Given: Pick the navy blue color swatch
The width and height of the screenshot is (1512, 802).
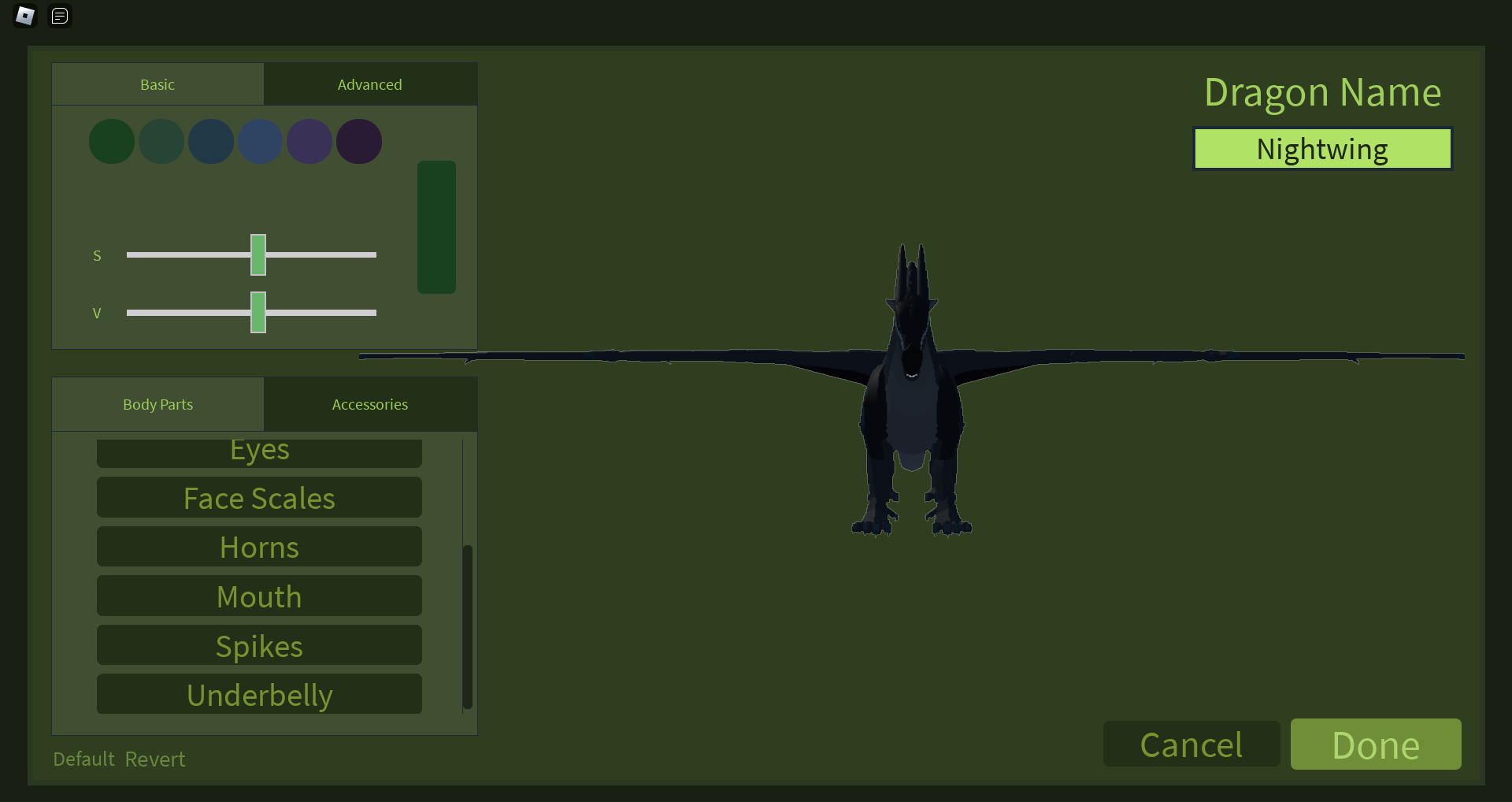Looking at the screenshot, I should click(211, 142).
